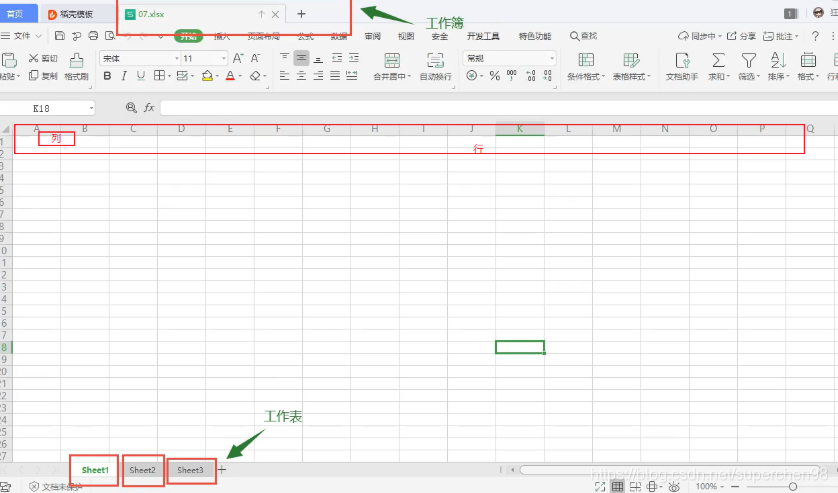Image resolution: width=838 pixels, height=493 pixels.
Task: Add a new document tab with plus
Action: (301, 14)
